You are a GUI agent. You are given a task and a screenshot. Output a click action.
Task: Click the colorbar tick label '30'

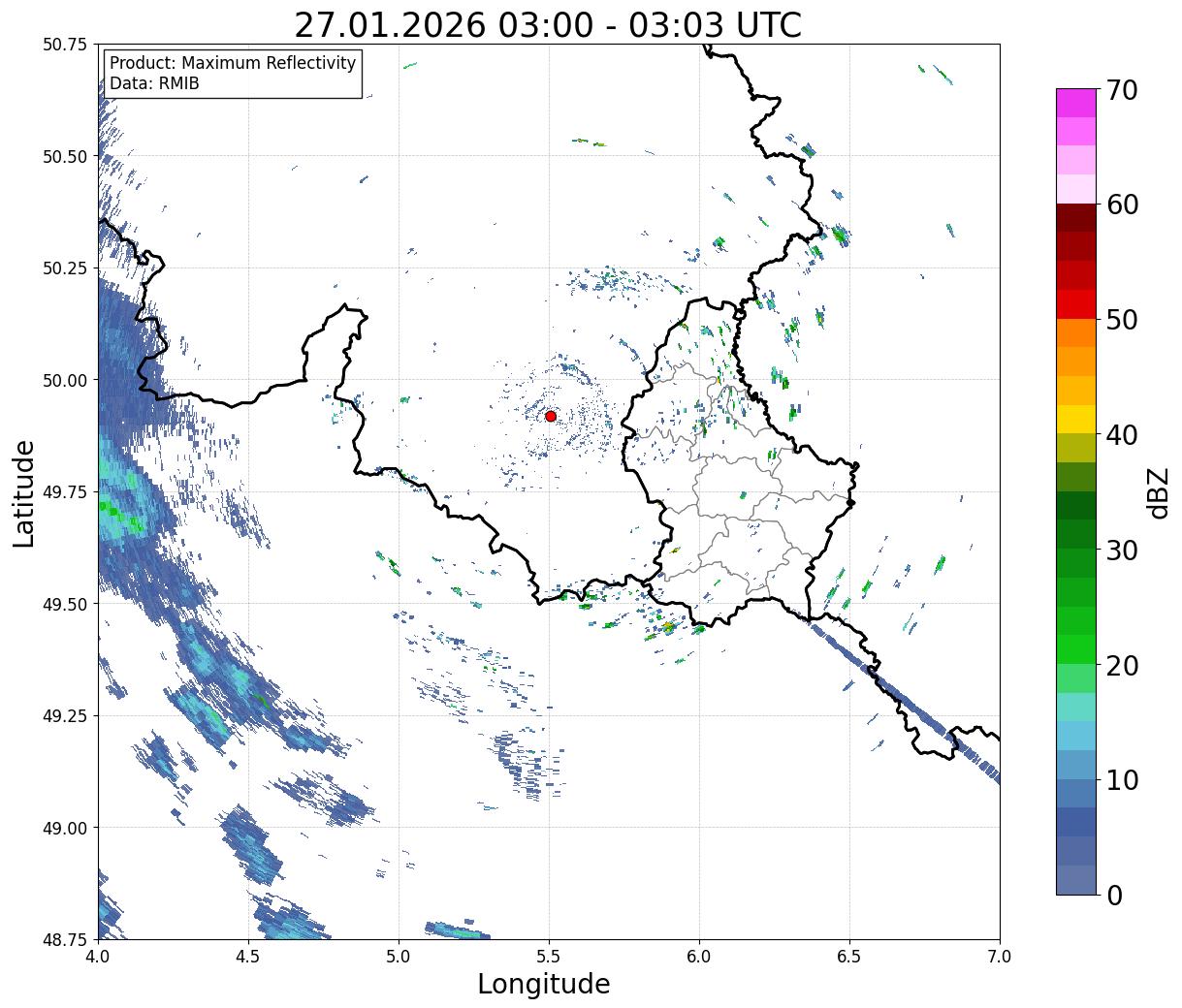click(x=1121, y=550)
